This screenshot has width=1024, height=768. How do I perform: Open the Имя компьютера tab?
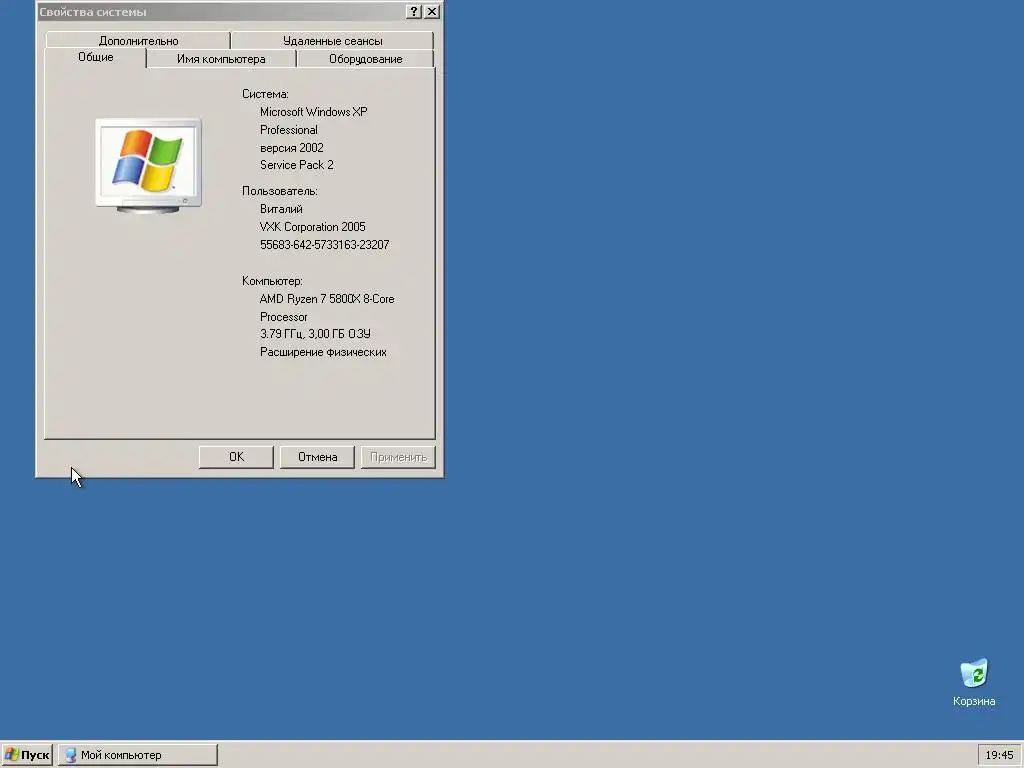(x=221, y=59)
